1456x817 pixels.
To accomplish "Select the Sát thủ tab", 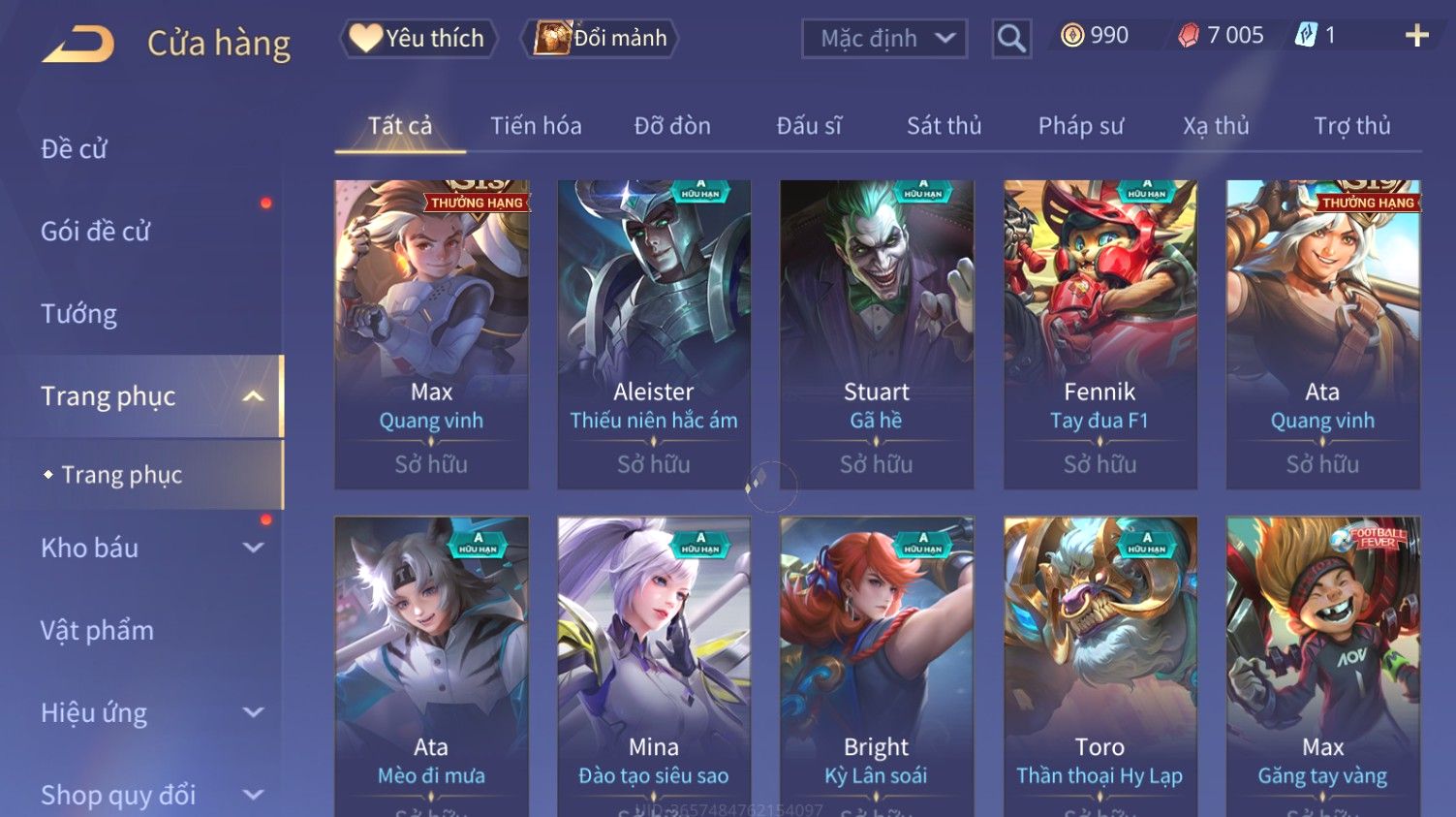I will [x=944, y=126].
